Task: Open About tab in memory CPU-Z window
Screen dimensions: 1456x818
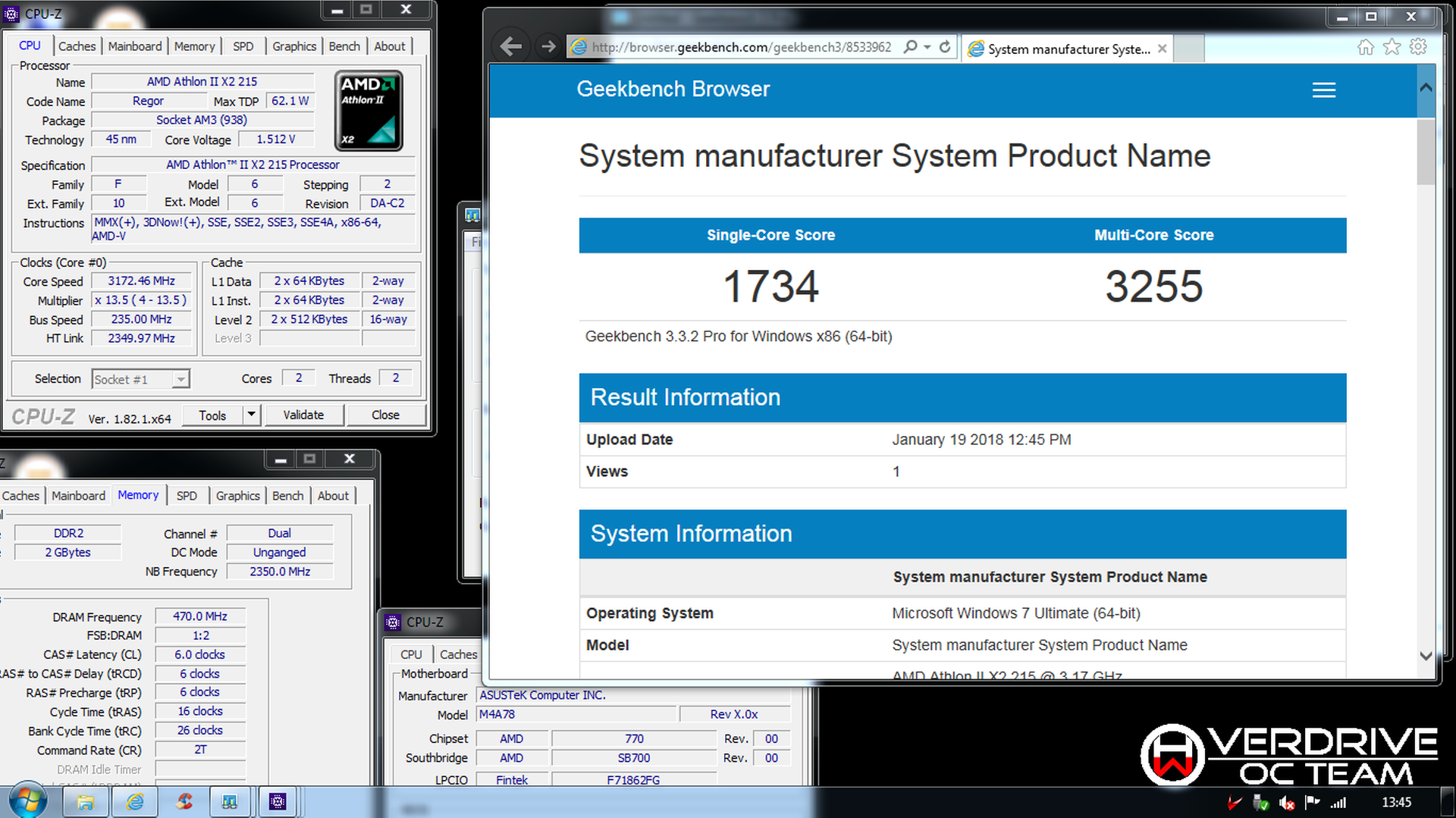Action: (x=333, y=496)
